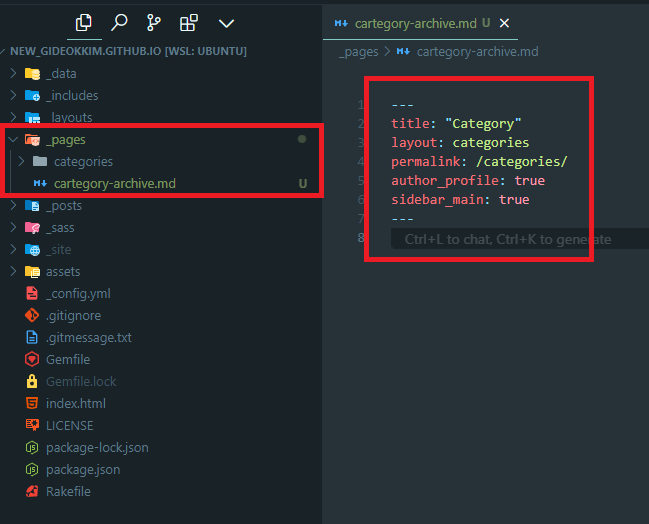649x524 pixels.
Task: Click the Gemfile ruby icon
Action: [32, 359]
